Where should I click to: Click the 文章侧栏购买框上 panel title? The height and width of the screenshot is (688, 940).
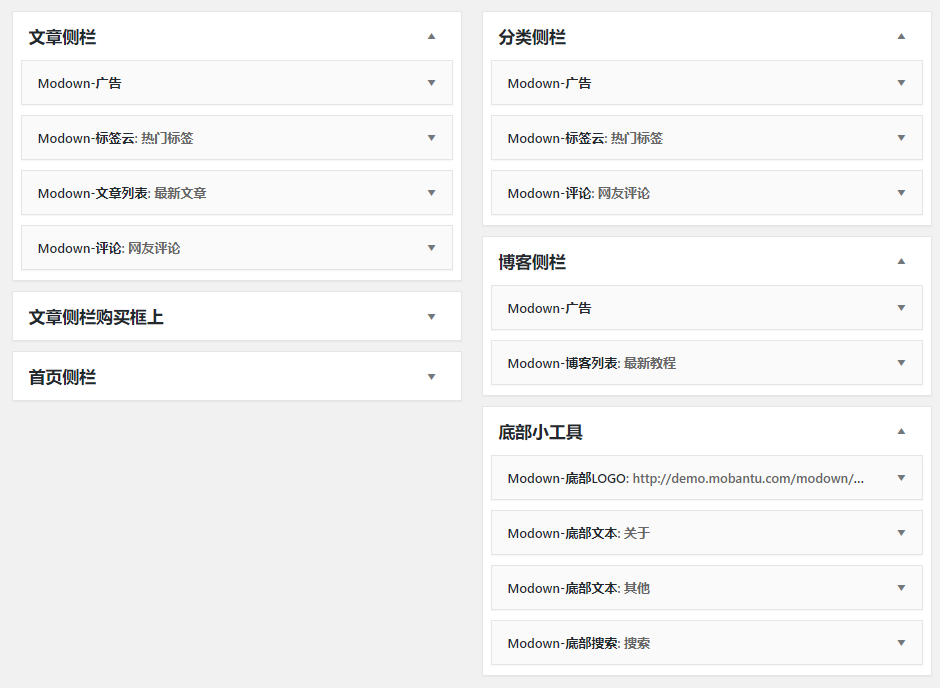[96, 317]
